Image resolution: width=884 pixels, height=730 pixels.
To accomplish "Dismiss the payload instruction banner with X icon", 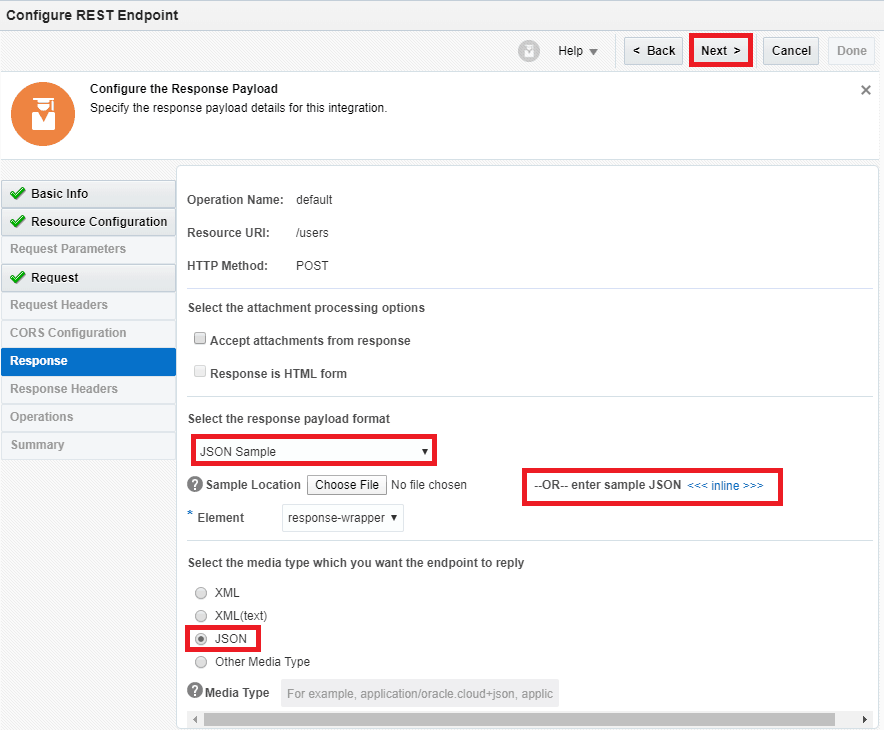I will coord(866,89).
